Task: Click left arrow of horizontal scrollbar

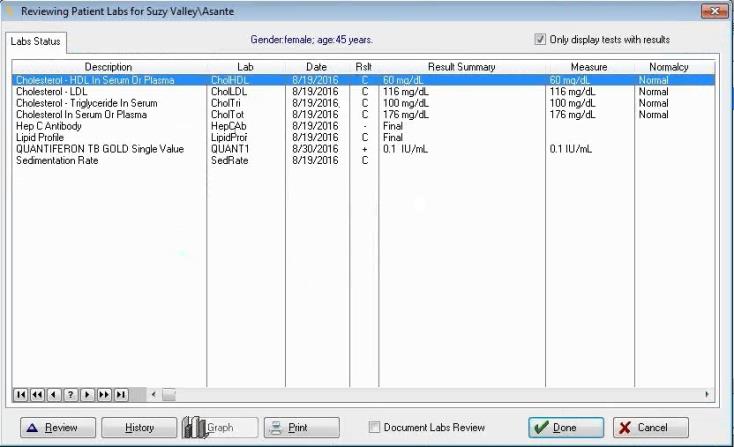Action: pyautogui.click(x=154, y=395)
